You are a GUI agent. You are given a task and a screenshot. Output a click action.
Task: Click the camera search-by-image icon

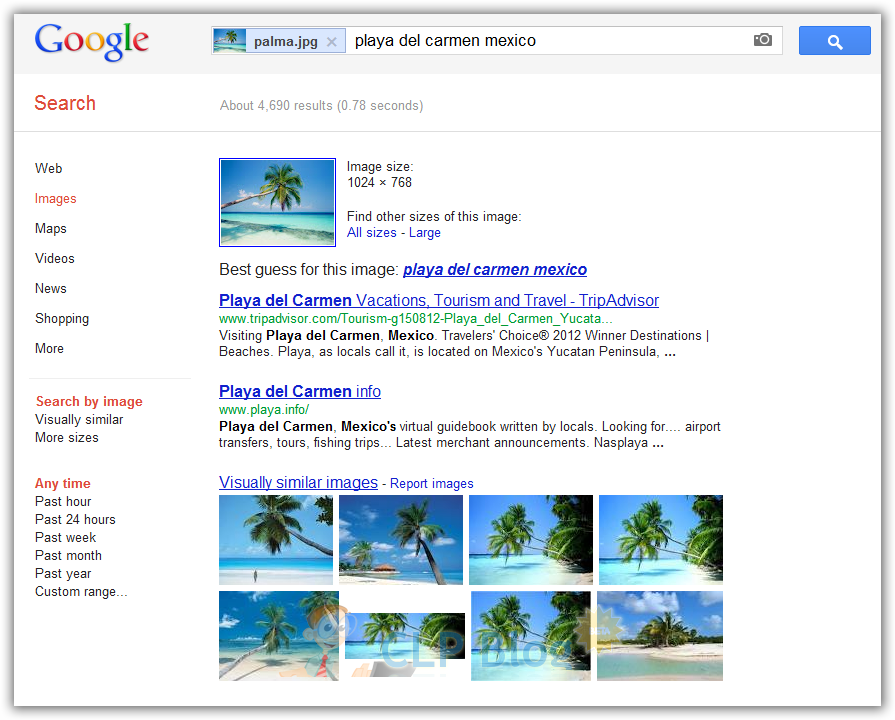[x=763, y=40]
